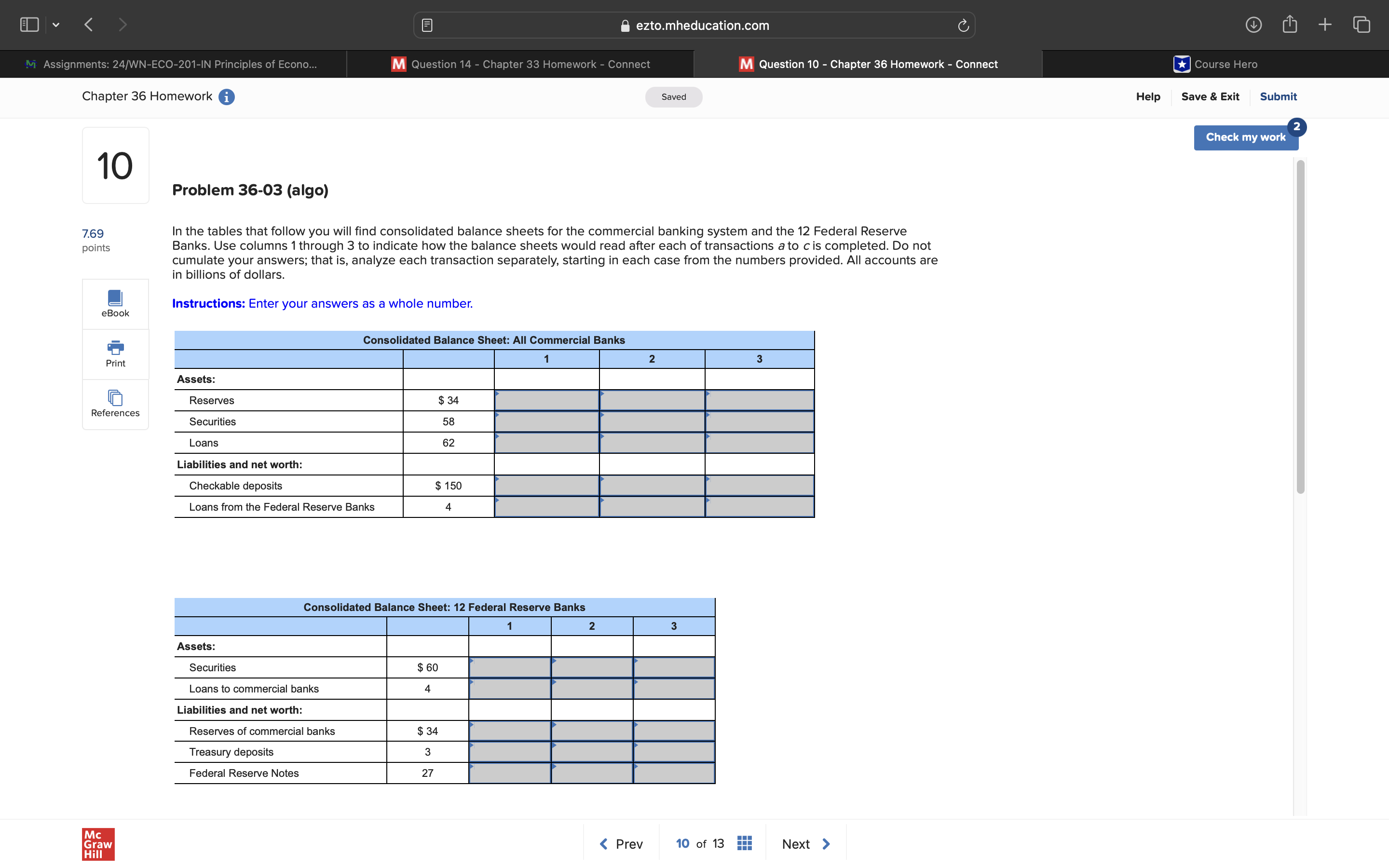
Task: Open new tab with plus icon
Action: [1325, 25]
